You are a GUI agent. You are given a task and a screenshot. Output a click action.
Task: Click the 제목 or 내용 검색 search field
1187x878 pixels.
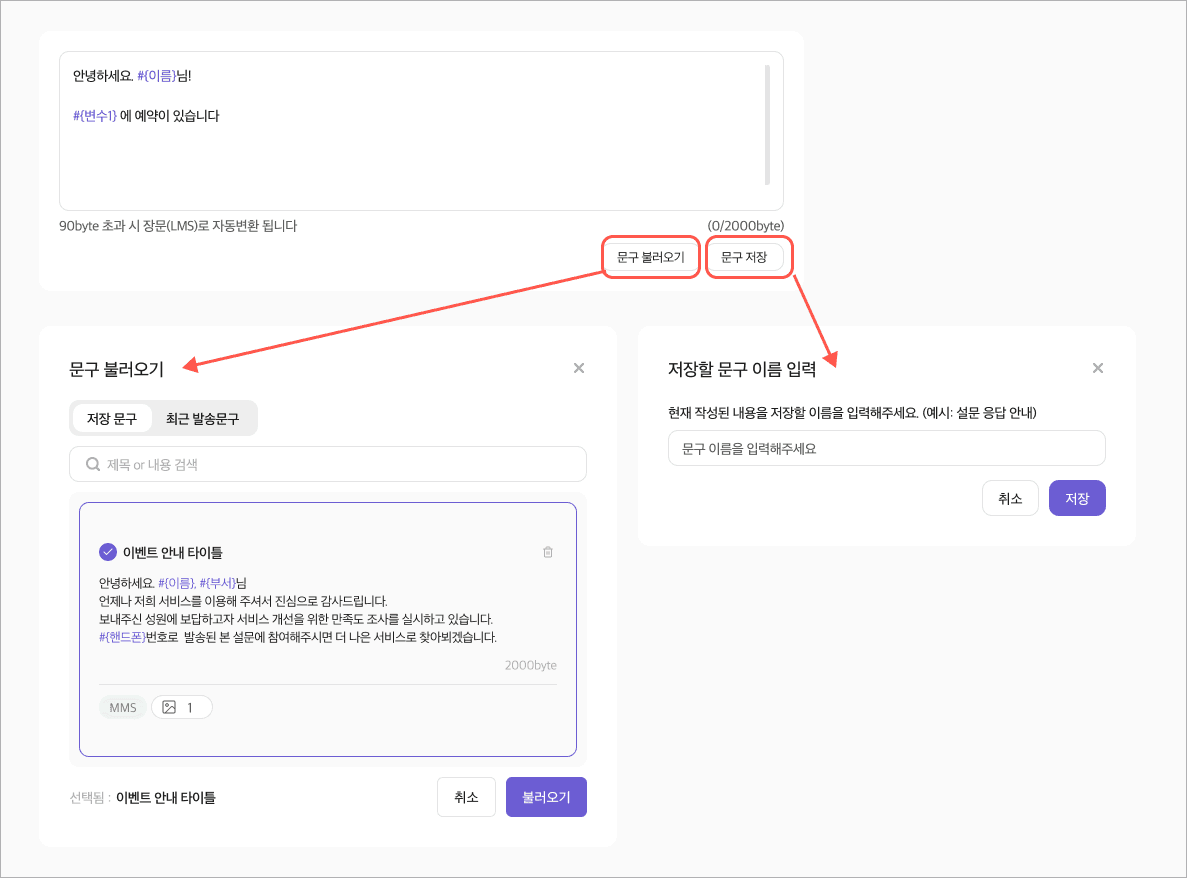pyautogui.click(x=328, y=464)
